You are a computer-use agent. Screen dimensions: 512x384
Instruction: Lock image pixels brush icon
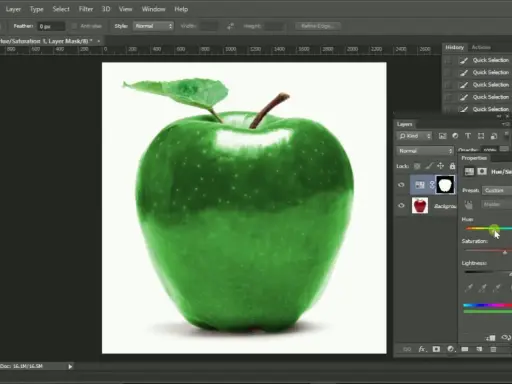pyautogui.click(x=429, y=166)
